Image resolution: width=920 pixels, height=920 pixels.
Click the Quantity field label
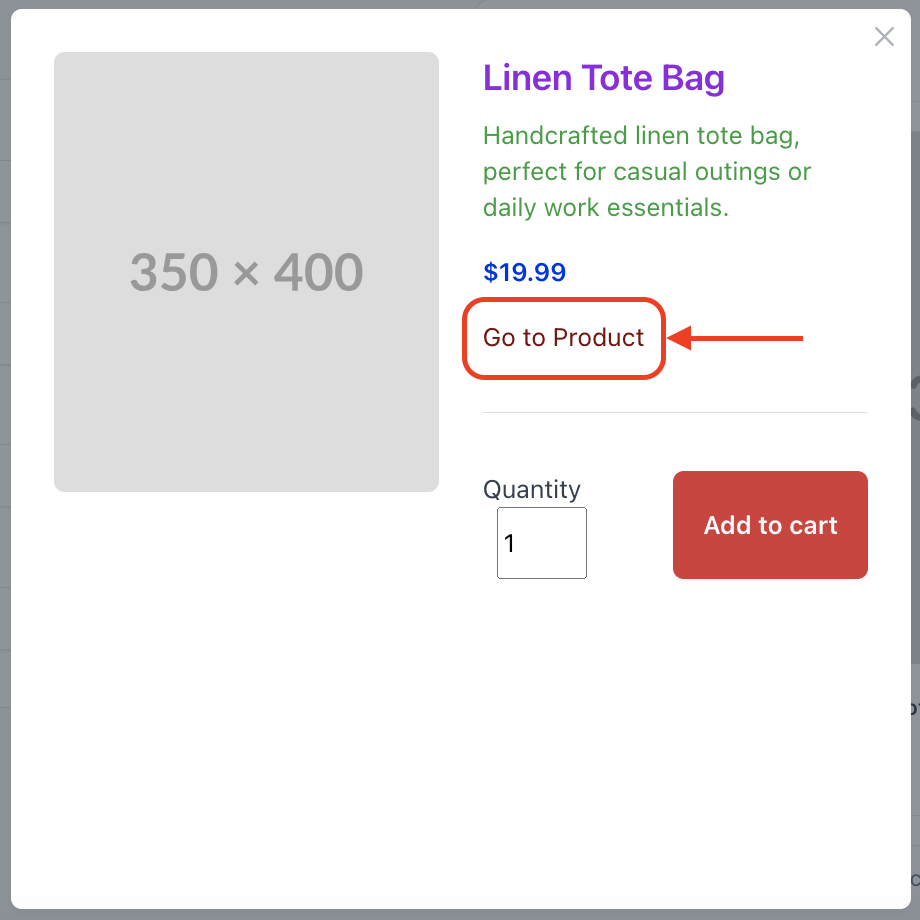[x=531, y=489]
